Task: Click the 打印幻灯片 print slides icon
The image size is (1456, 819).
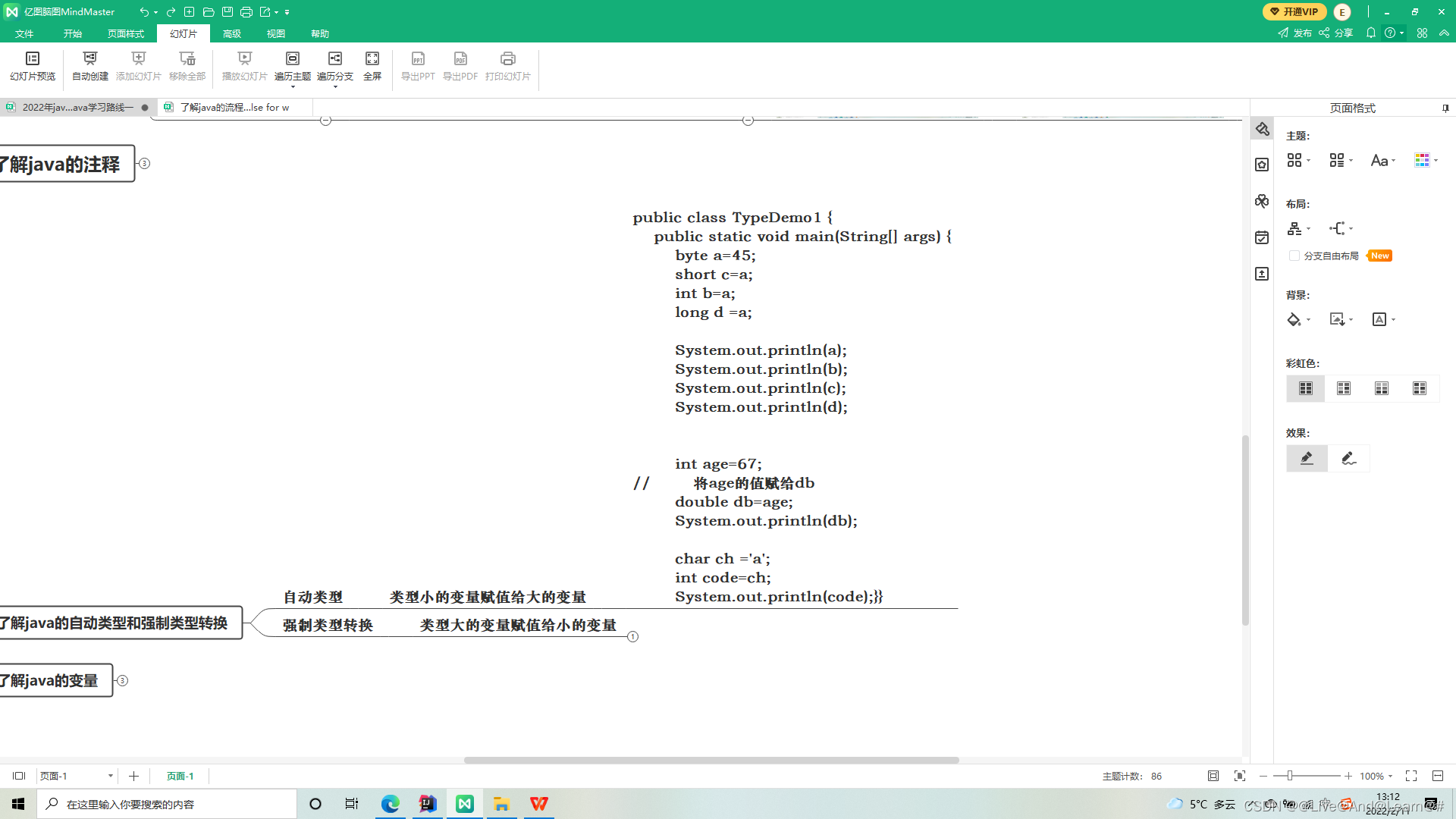Action: pos(507,64)
